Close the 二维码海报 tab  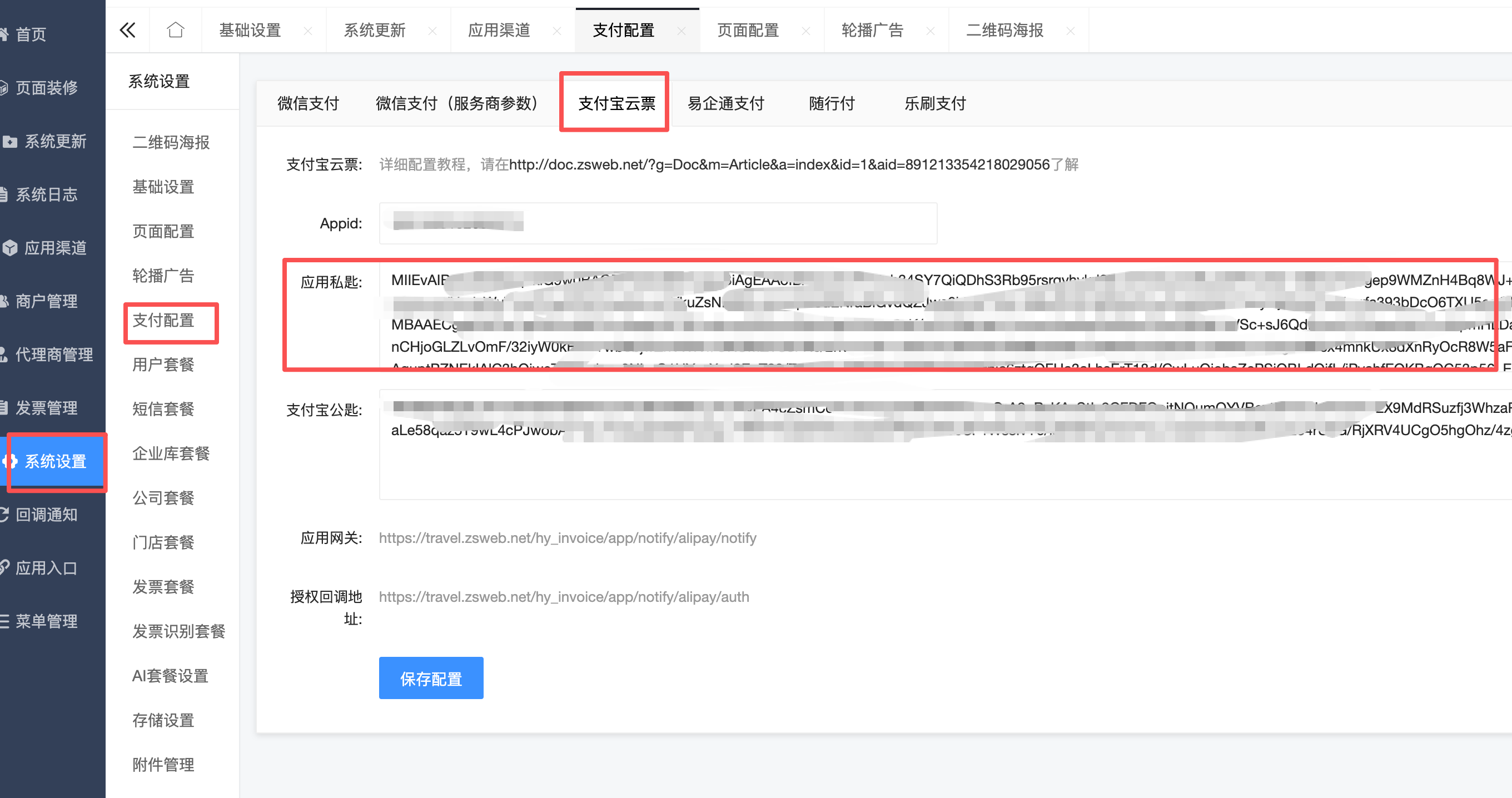coord(1071,31)
